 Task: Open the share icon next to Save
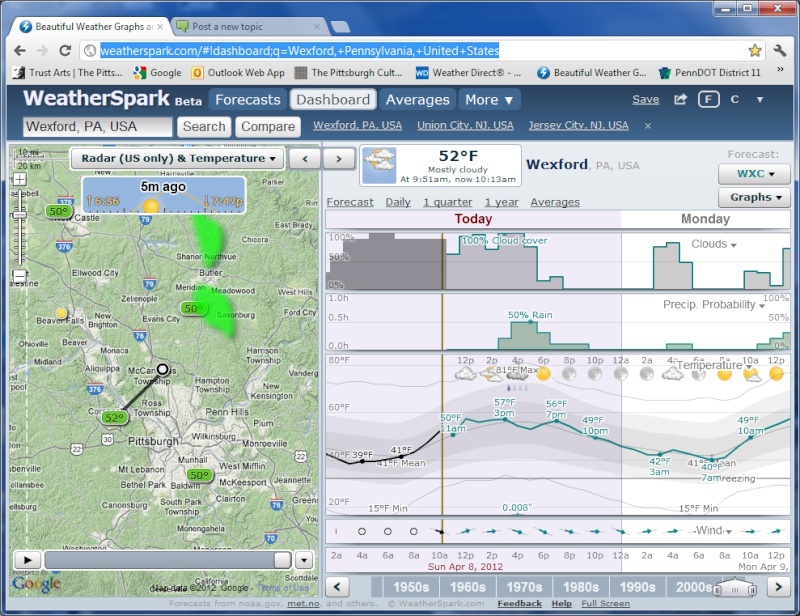680,100
